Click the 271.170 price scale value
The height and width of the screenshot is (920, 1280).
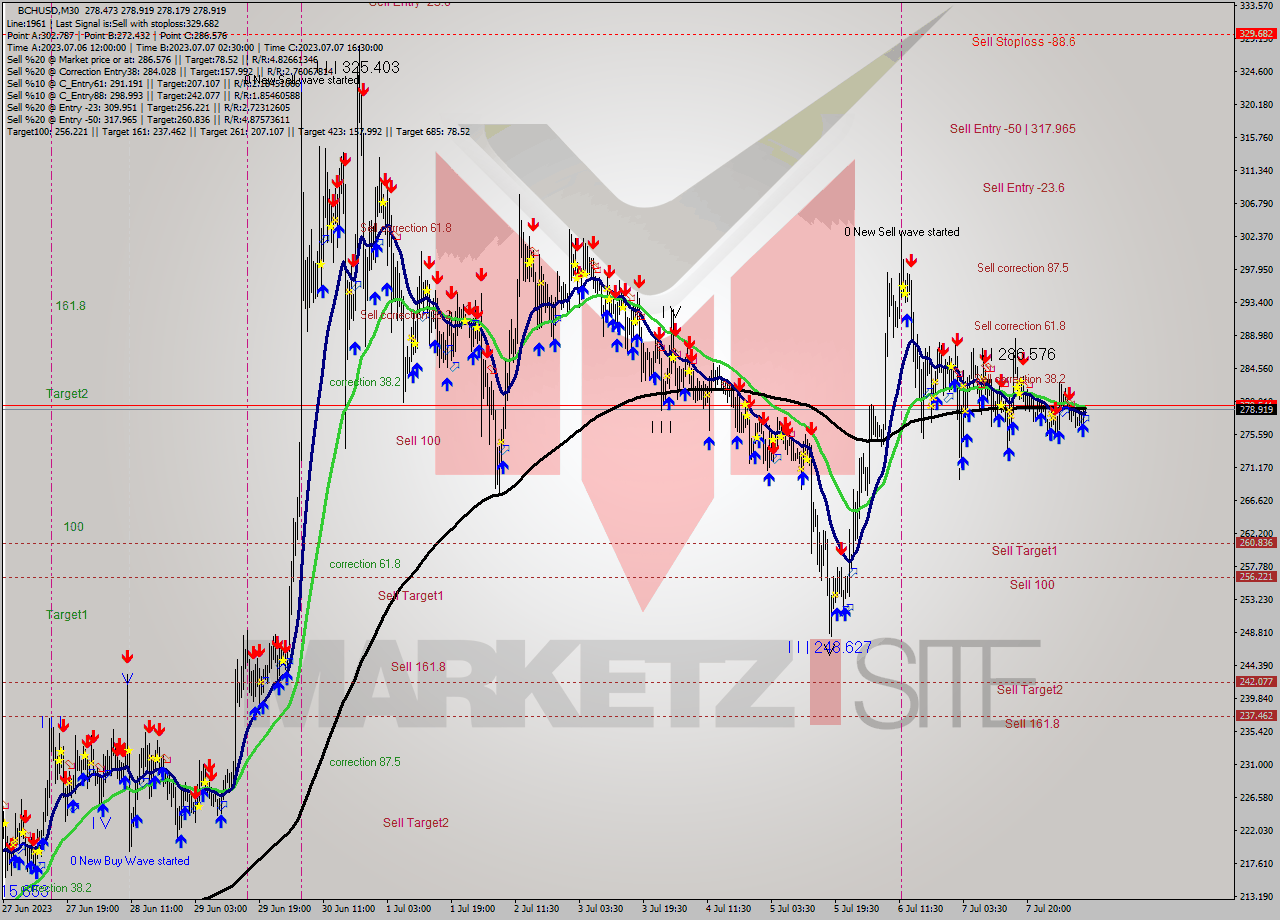point(1256,468)
